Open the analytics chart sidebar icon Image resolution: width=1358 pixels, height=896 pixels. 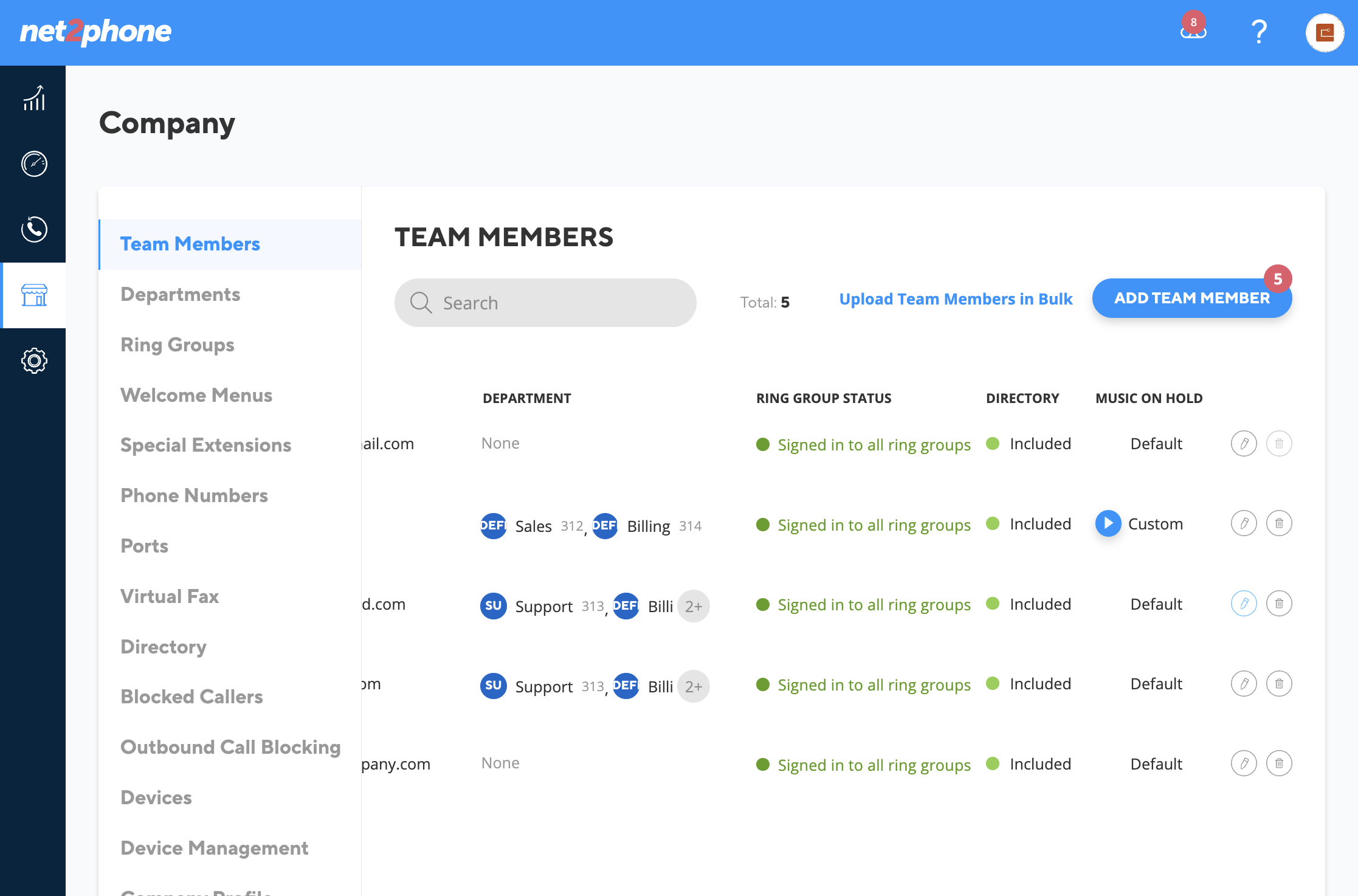pyautogui.click(x=34, y=98)
